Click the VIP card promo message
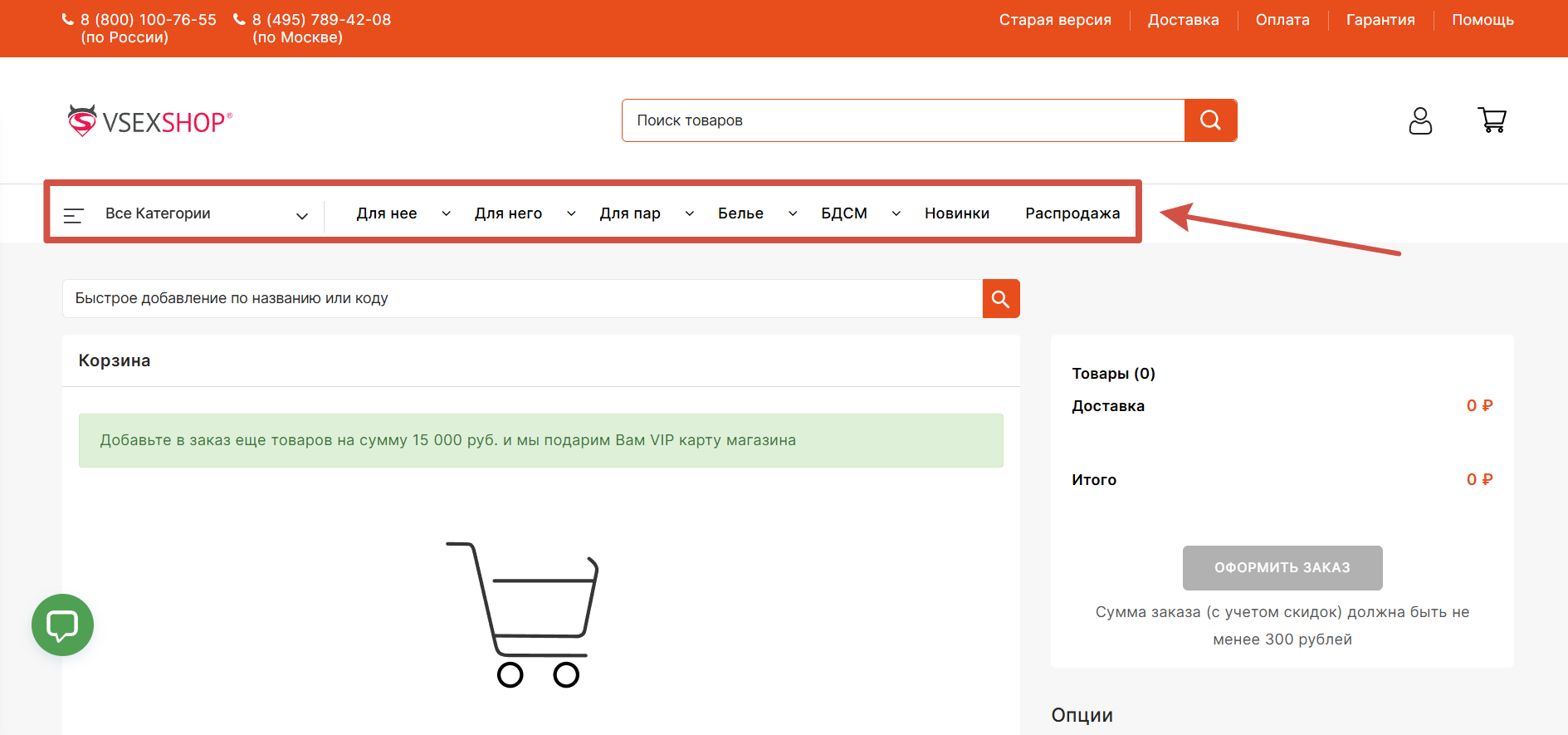The height and width of the screenshot is (735, 1568). point(541,440)
